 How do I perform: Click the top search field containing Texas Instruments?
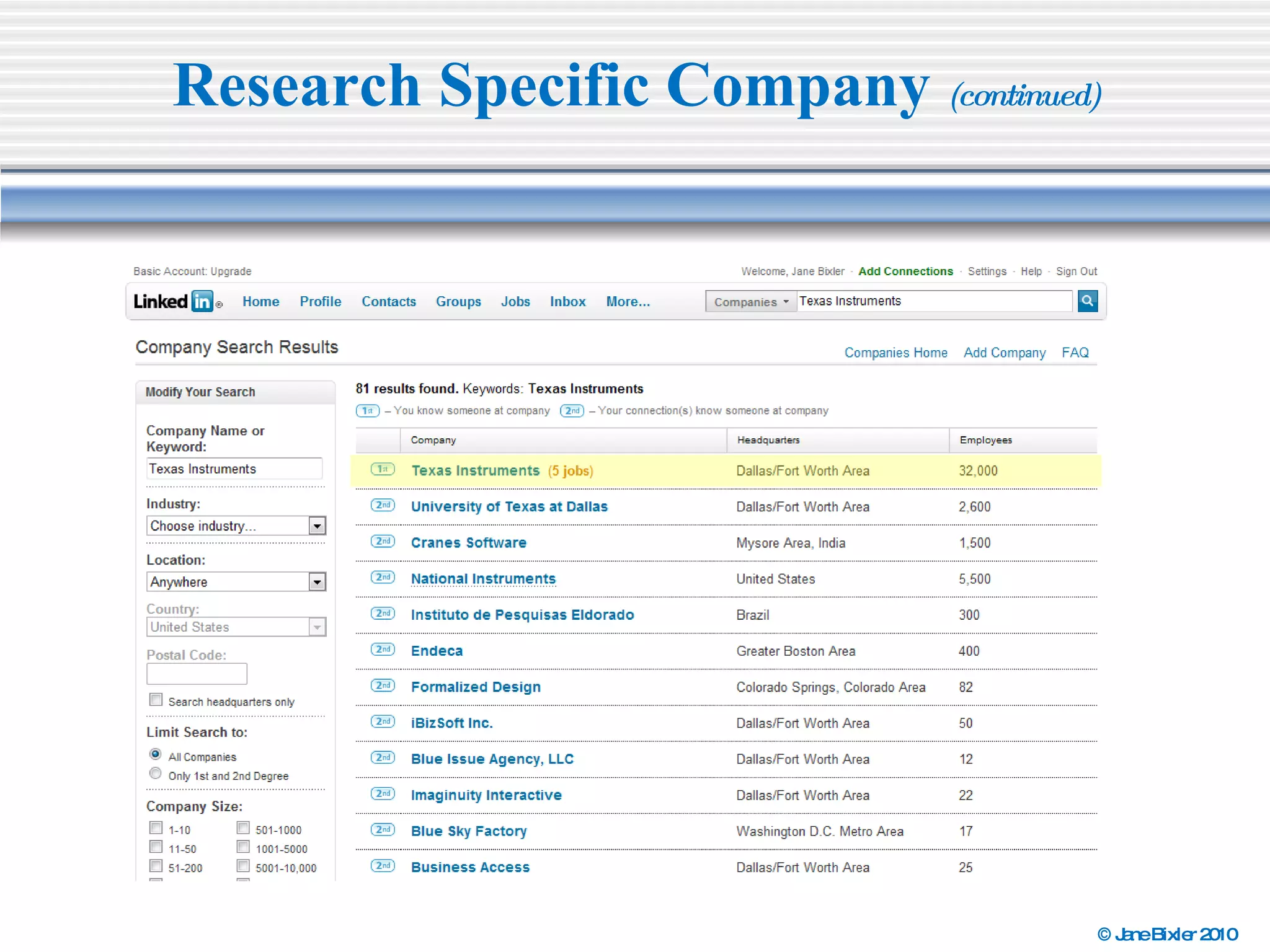tap(934, 301)
